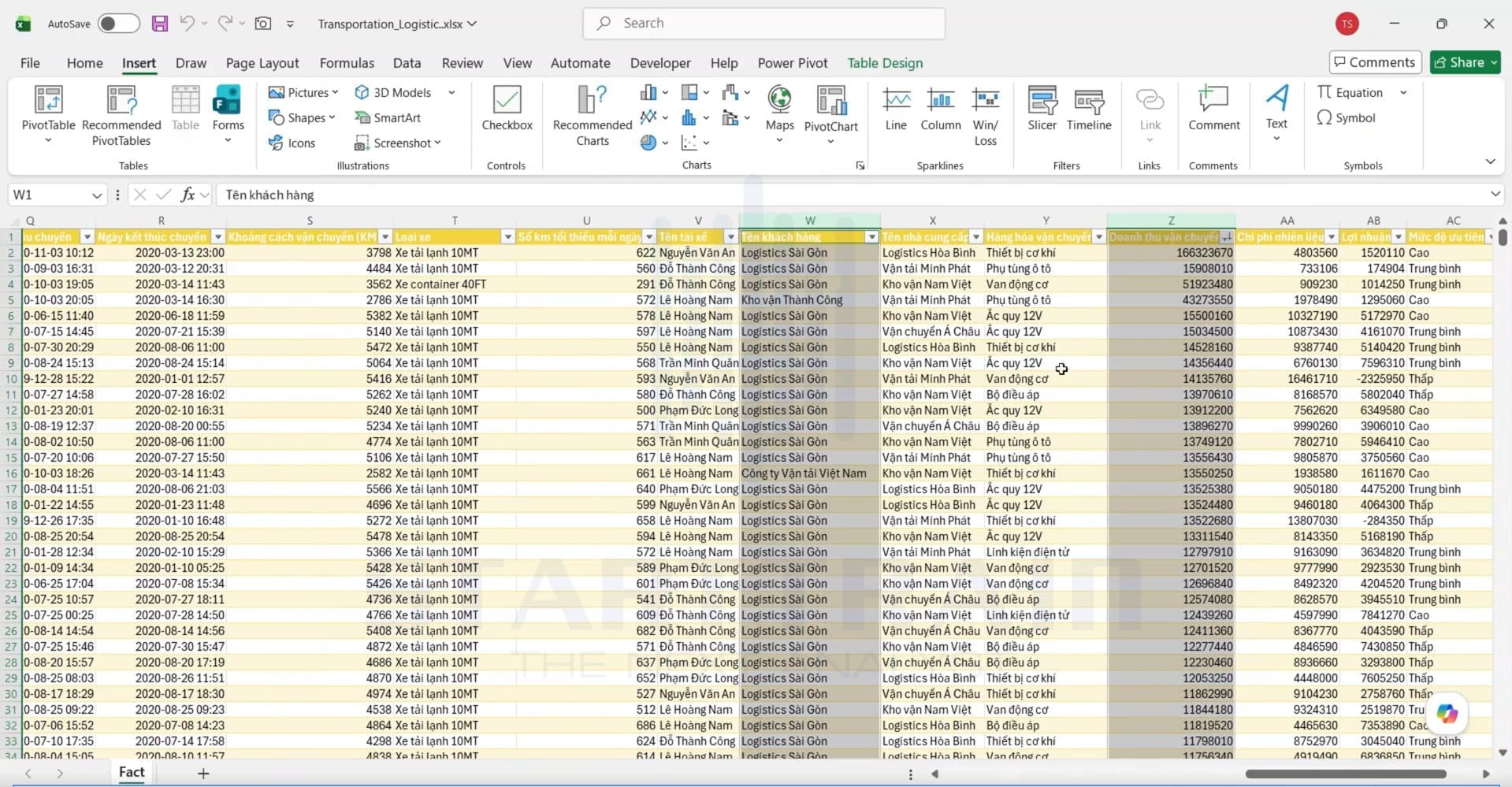Insert a Symbol character
Screen dimensions: 1512x787
(1347, 117)
